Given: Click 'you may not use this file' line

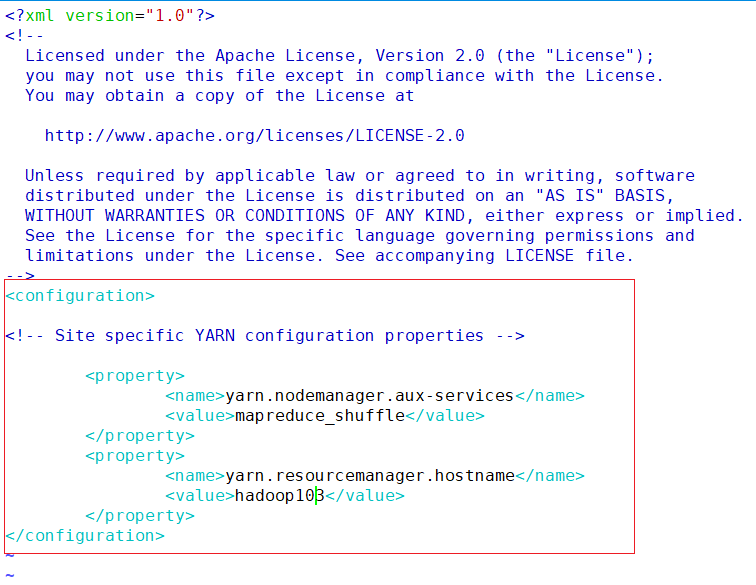Looking at the screenshot, I should 344,76.
